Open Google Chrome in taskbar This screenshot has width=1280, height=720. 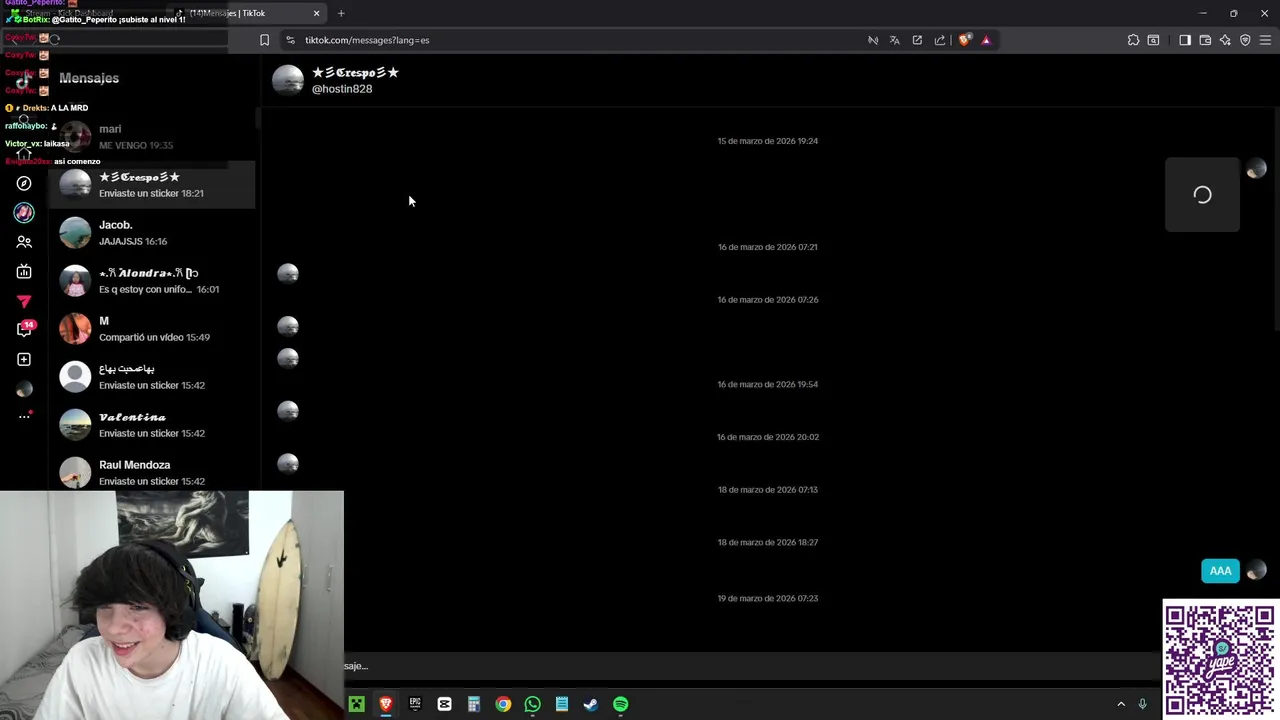503,704
